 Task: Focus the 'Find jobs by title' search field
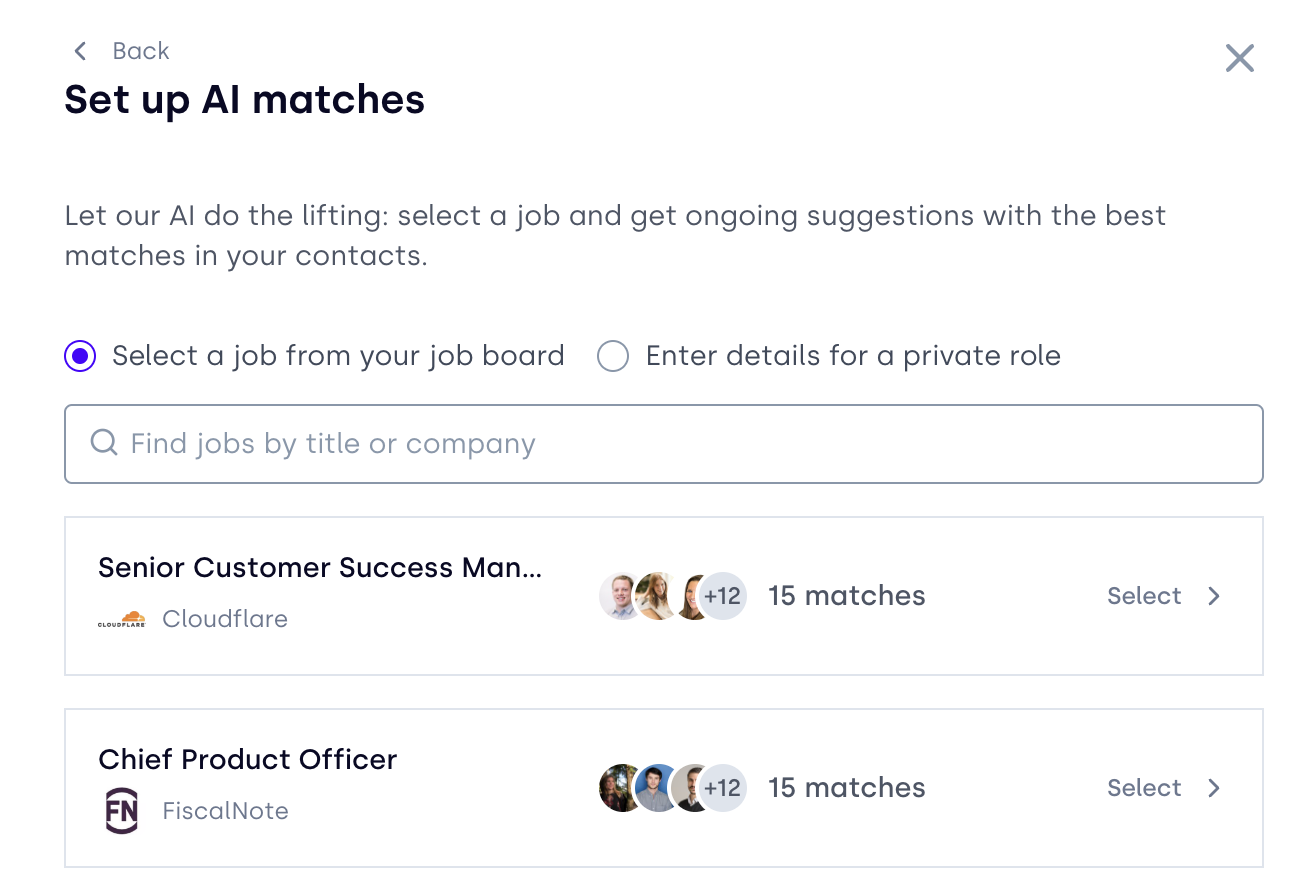pos(680,444)
